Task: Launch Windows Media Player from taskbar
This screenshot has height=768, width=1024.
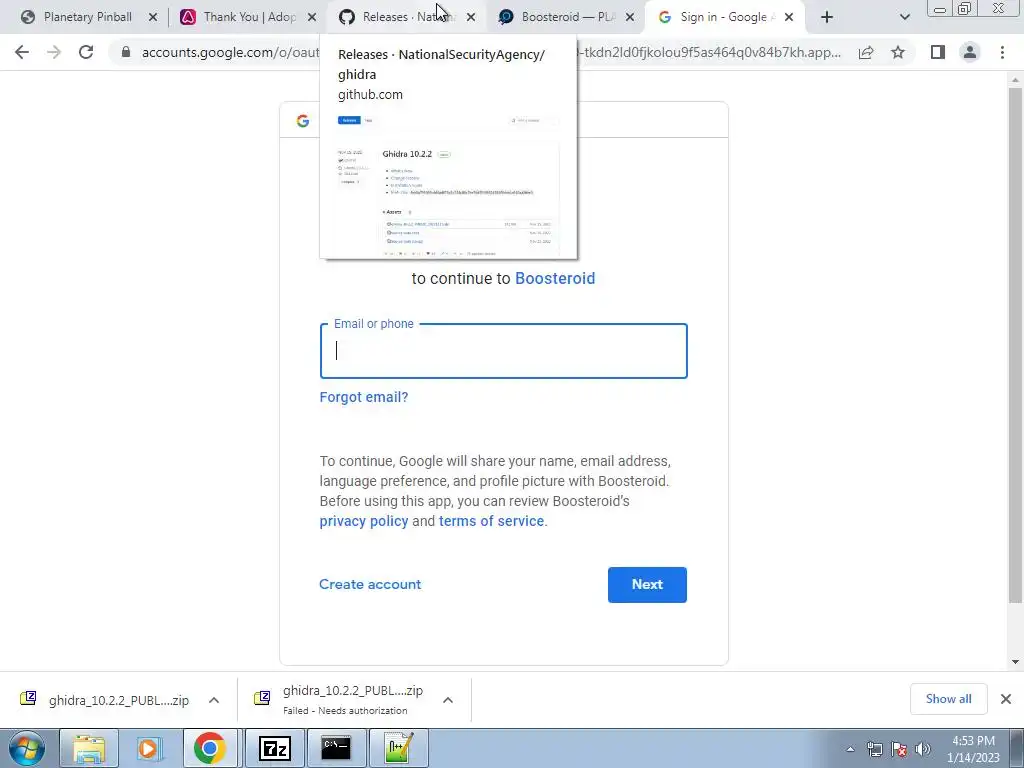Action: tap(149, 748)
